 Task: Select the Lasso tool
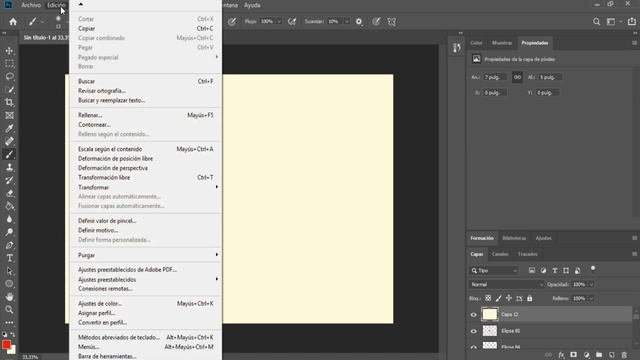coord(9,77)
